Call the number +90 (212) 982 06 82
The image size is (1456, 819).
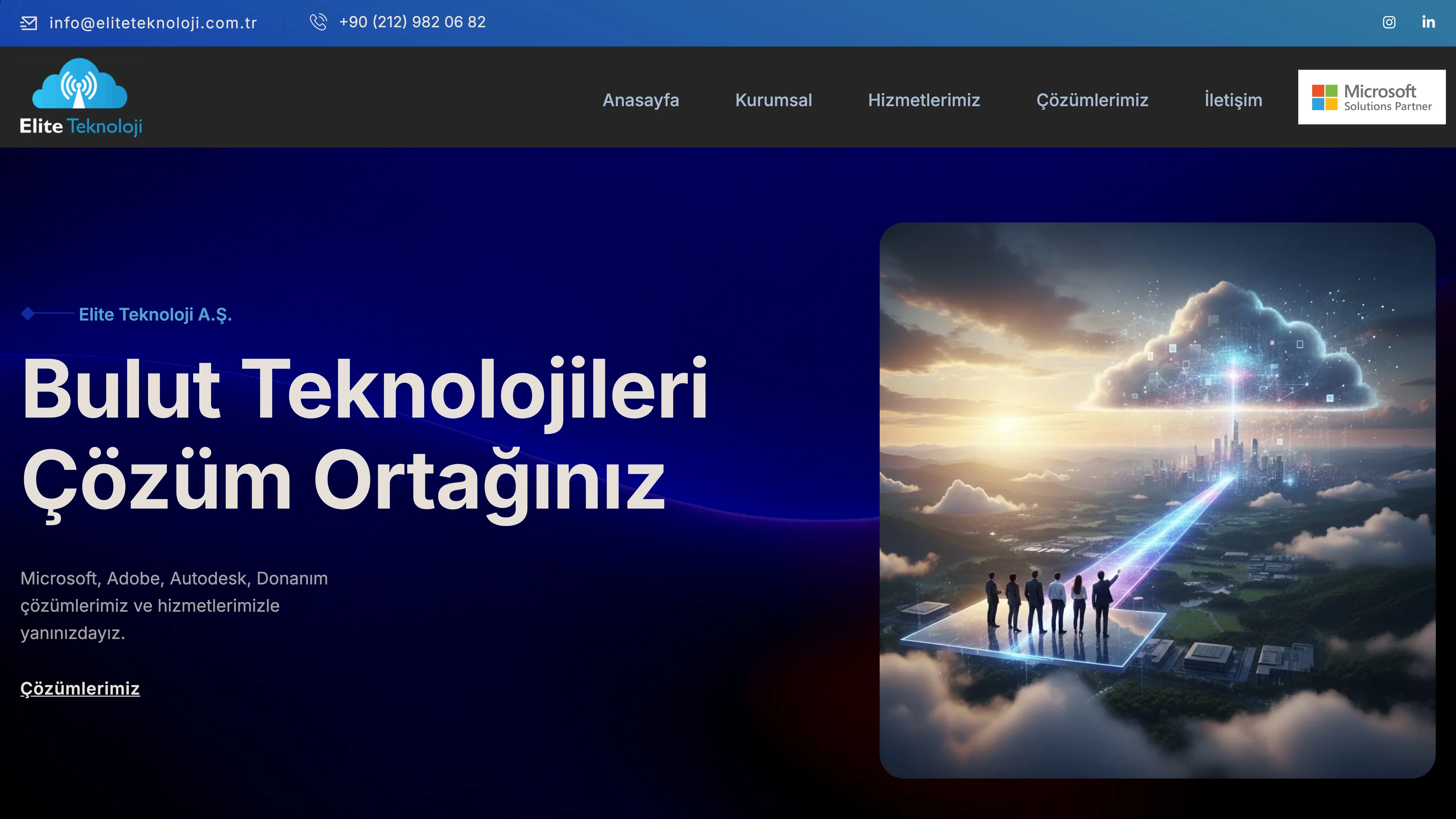coord(413,22)
